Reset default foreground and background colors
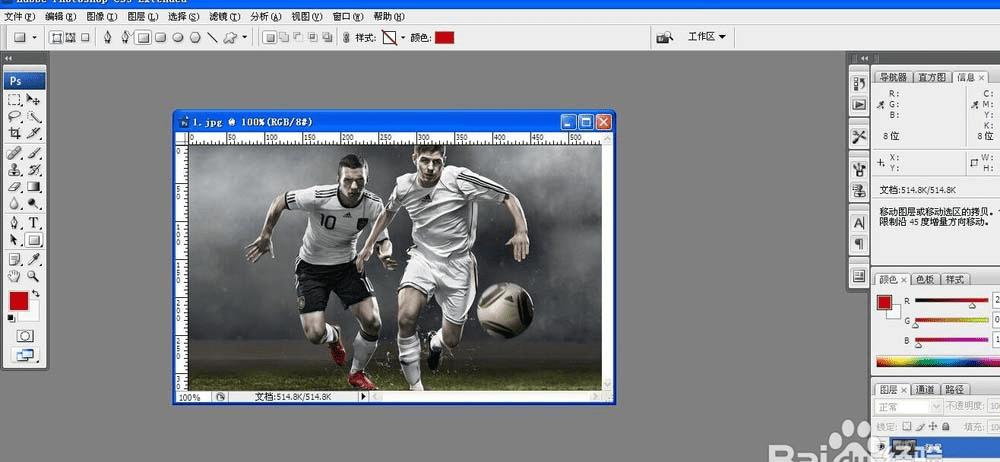Screen dimensions: 1000x462 [x=11, y=318]
